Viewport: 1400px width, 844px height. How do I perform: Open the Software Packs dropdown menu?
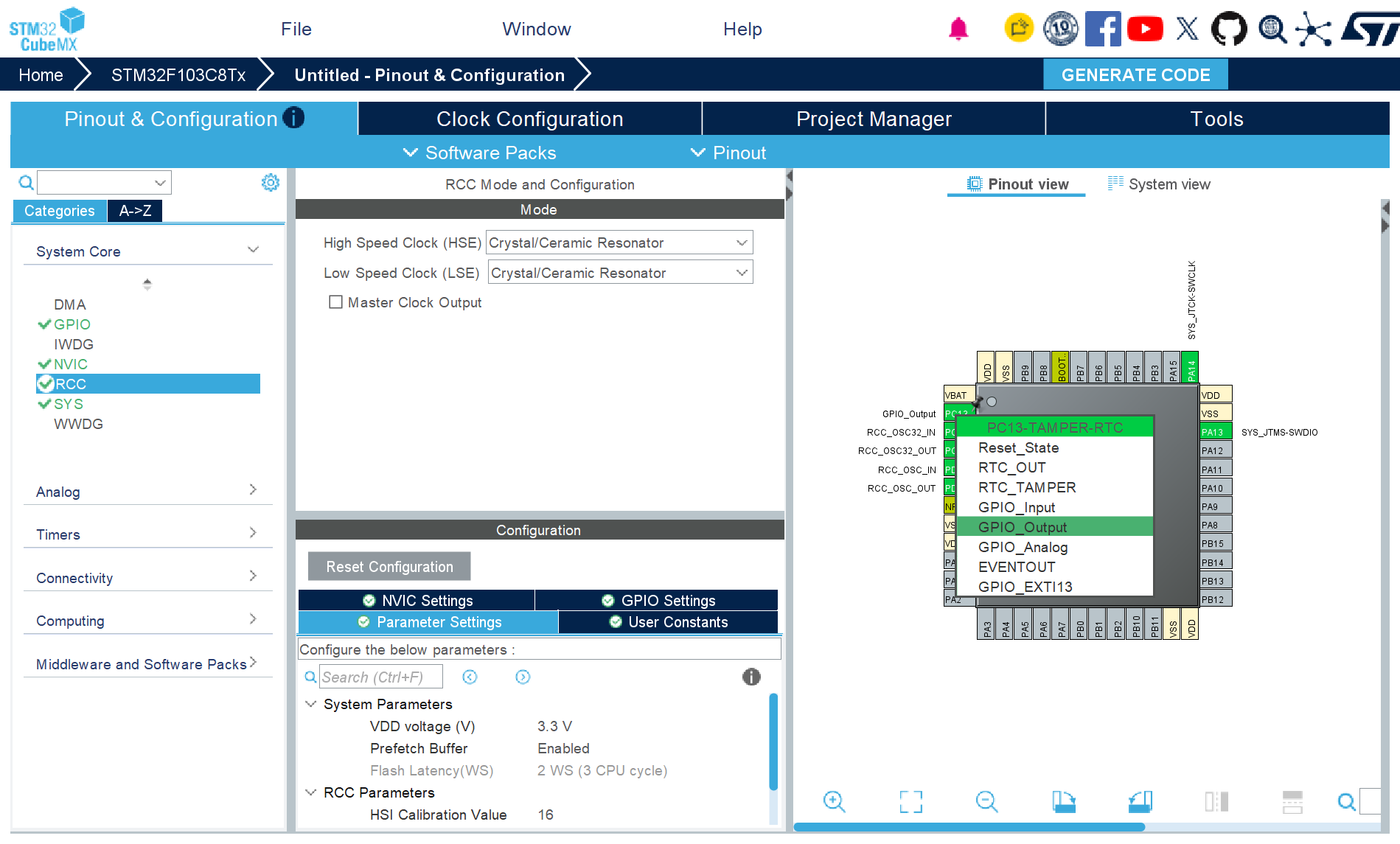[480, 153]
